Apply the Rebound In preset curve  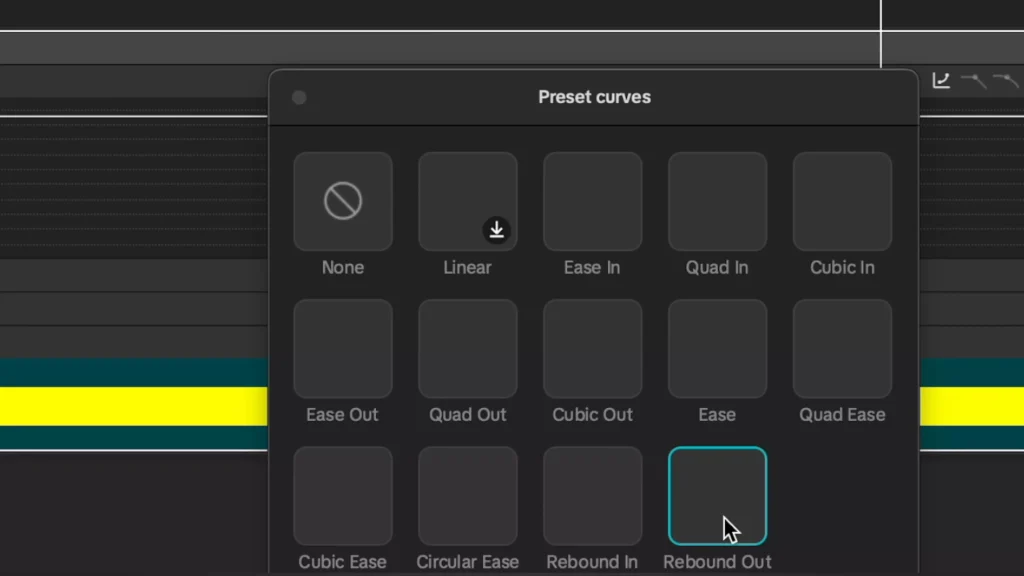click(x=592, y=495)
